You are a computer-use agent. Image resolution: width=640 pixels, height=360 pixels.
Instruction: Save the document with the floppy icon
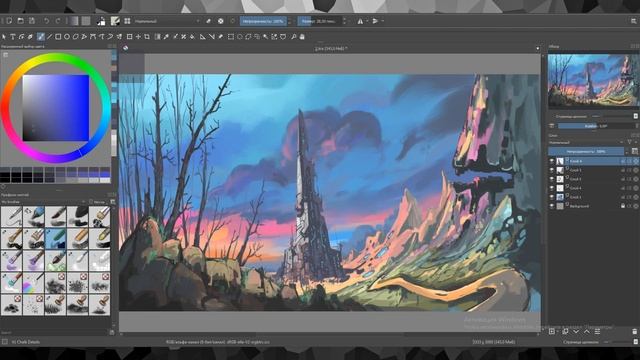point(32,21)
